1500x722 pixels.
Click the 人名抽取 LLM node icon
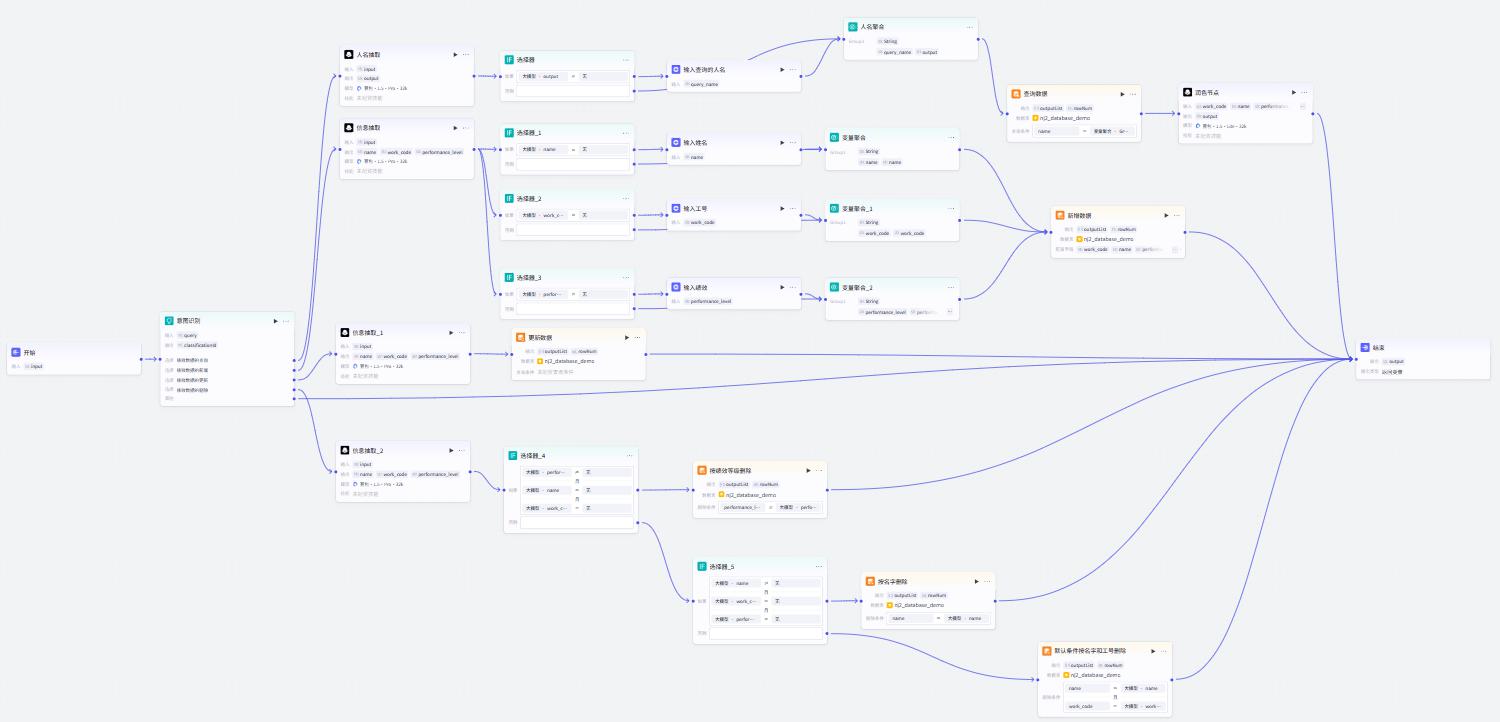pos(348,55)
